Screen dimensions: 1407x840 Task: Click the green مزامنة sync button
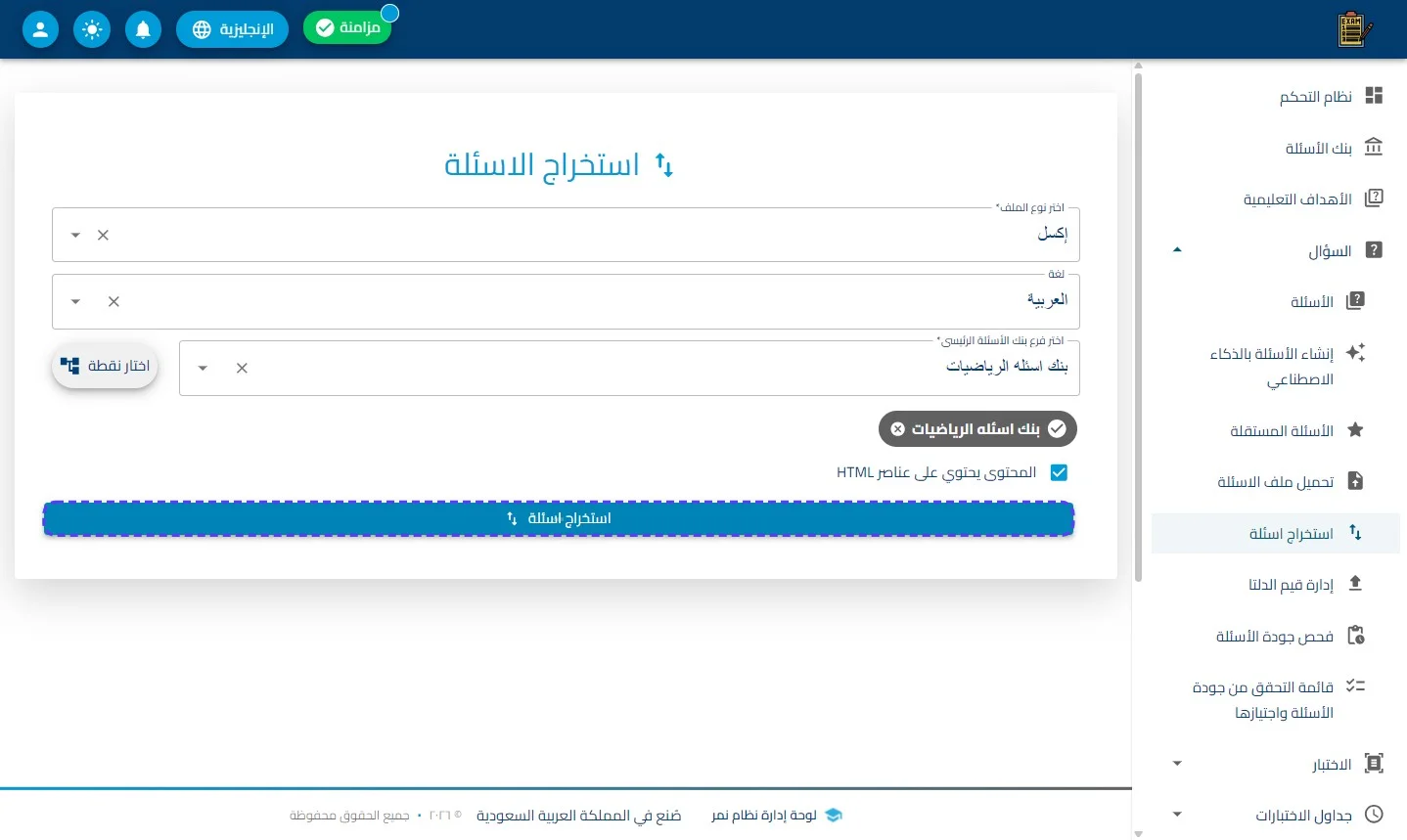(x=347, y=27)
